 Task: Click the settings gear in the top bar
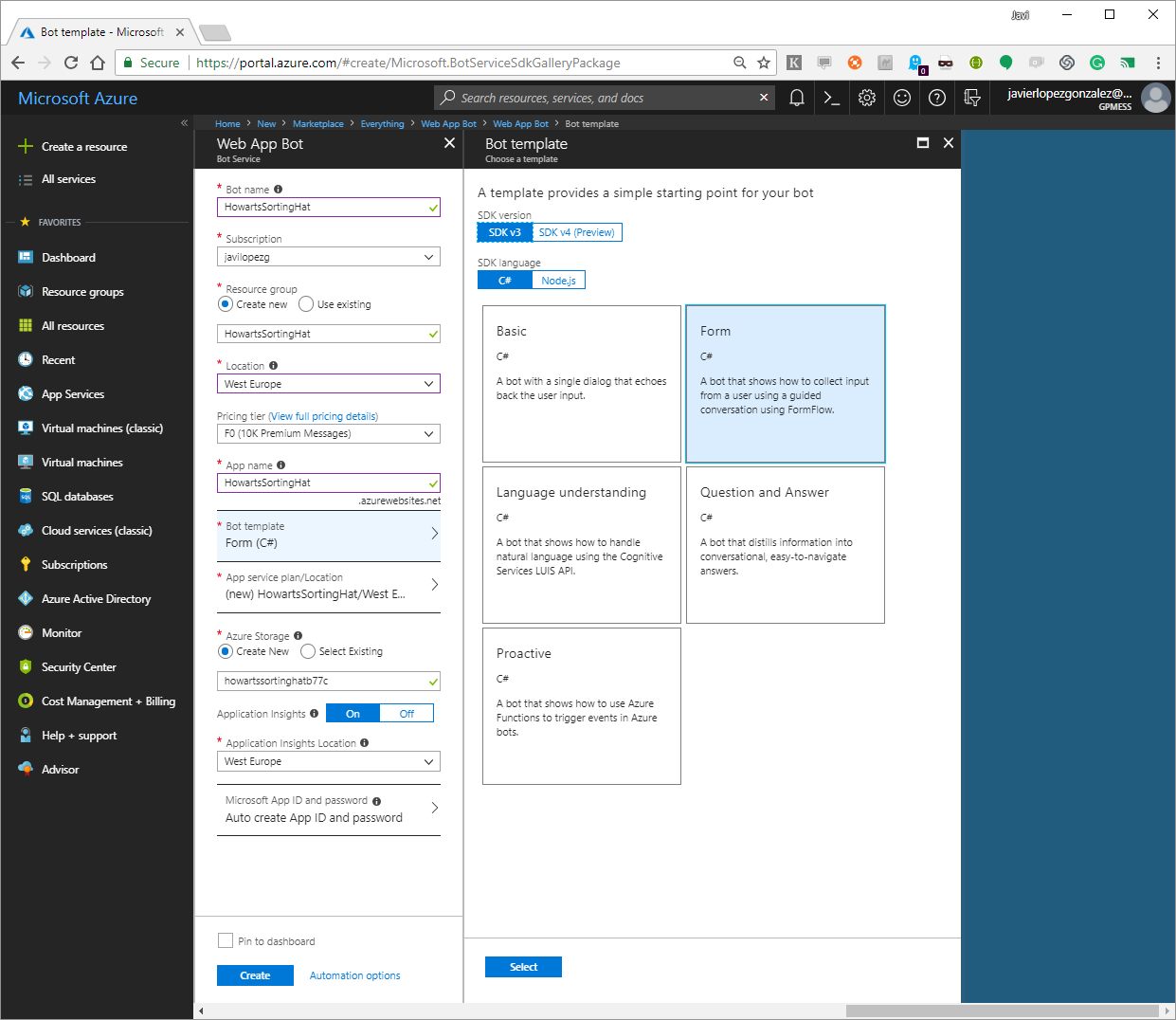click(866, 98)
